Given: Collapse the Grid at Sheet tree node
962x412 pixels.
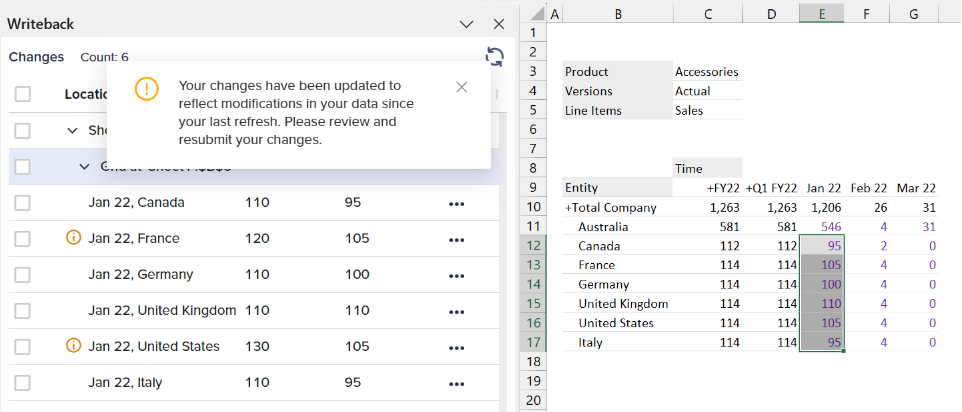Looking at the screenshot, I should point(85,166).
